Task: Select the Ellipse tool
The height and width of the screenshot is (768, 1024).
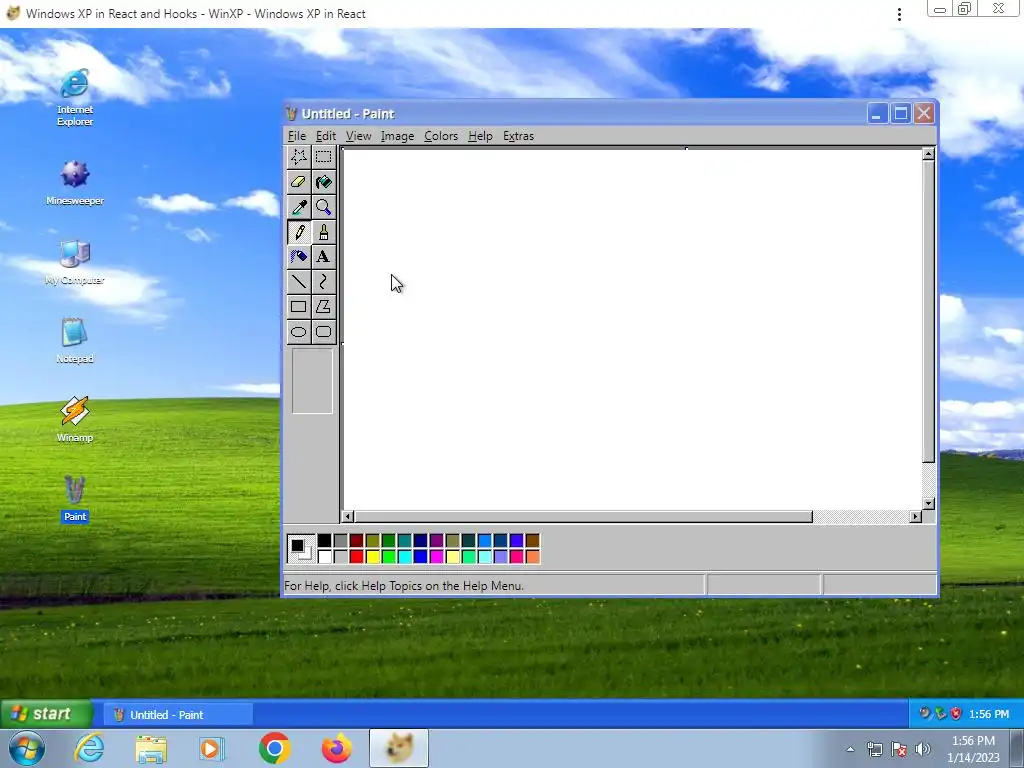Action: tap(298, 332)
